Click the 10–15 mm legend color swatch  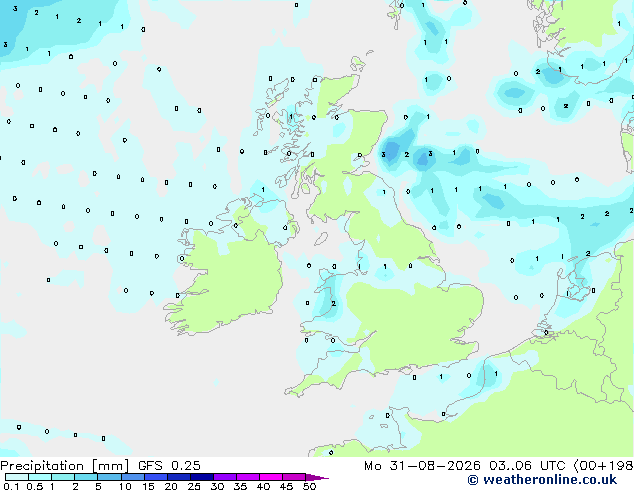coord(132,477)
